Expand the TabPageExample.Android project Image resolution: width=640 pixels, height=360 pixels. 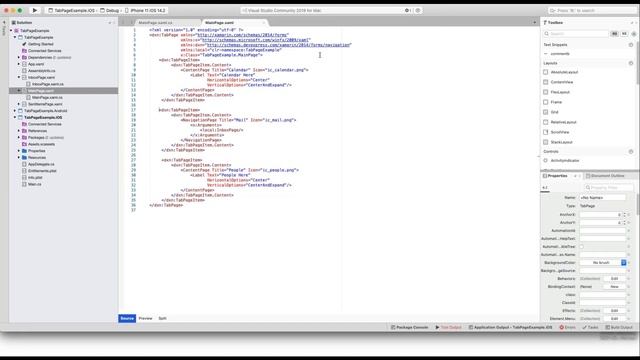click(15, 111)
